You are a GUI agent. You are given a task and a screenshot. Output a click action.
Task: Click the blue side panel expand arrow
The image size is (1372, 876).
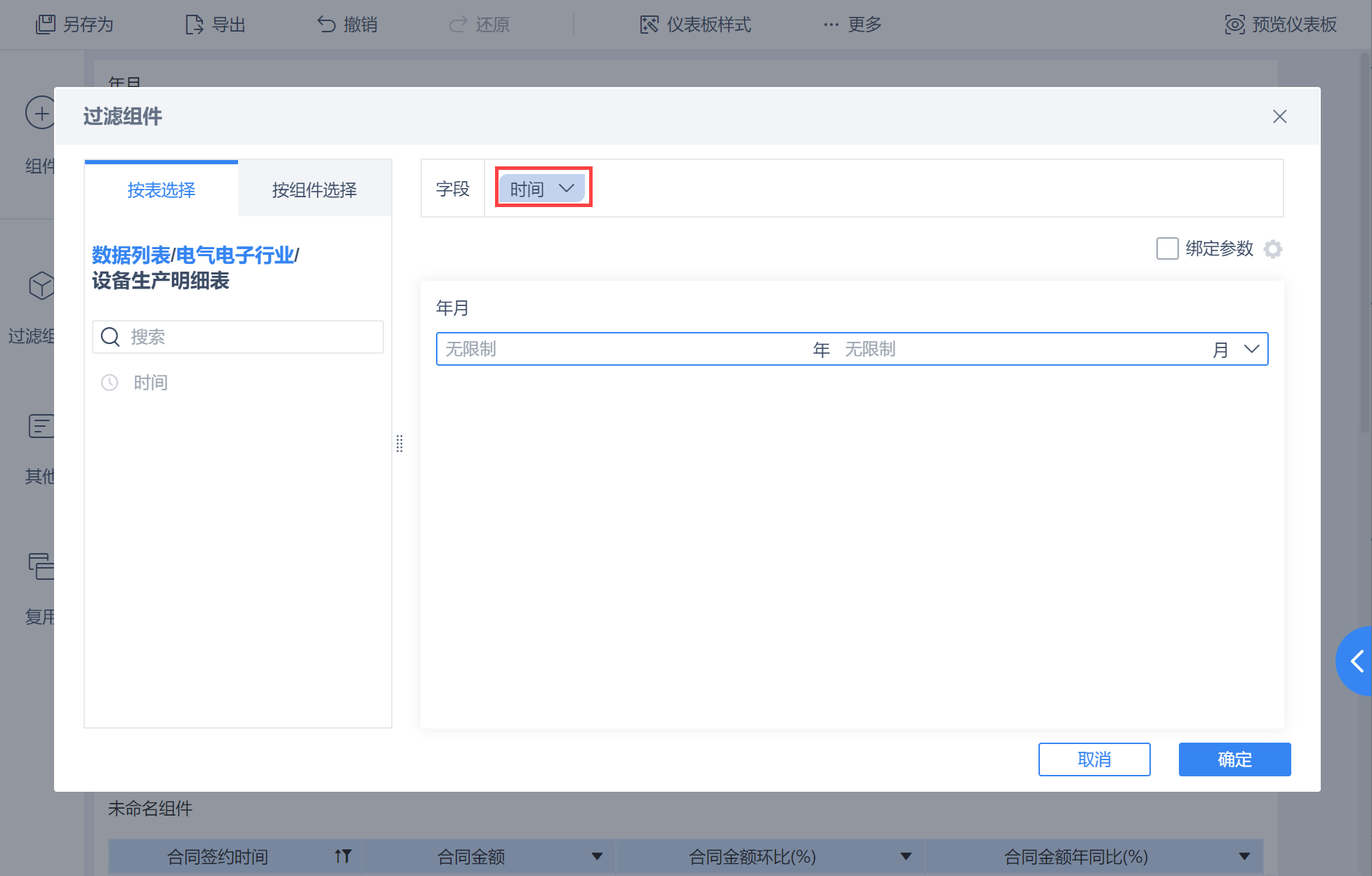[x=1357, y=661]
